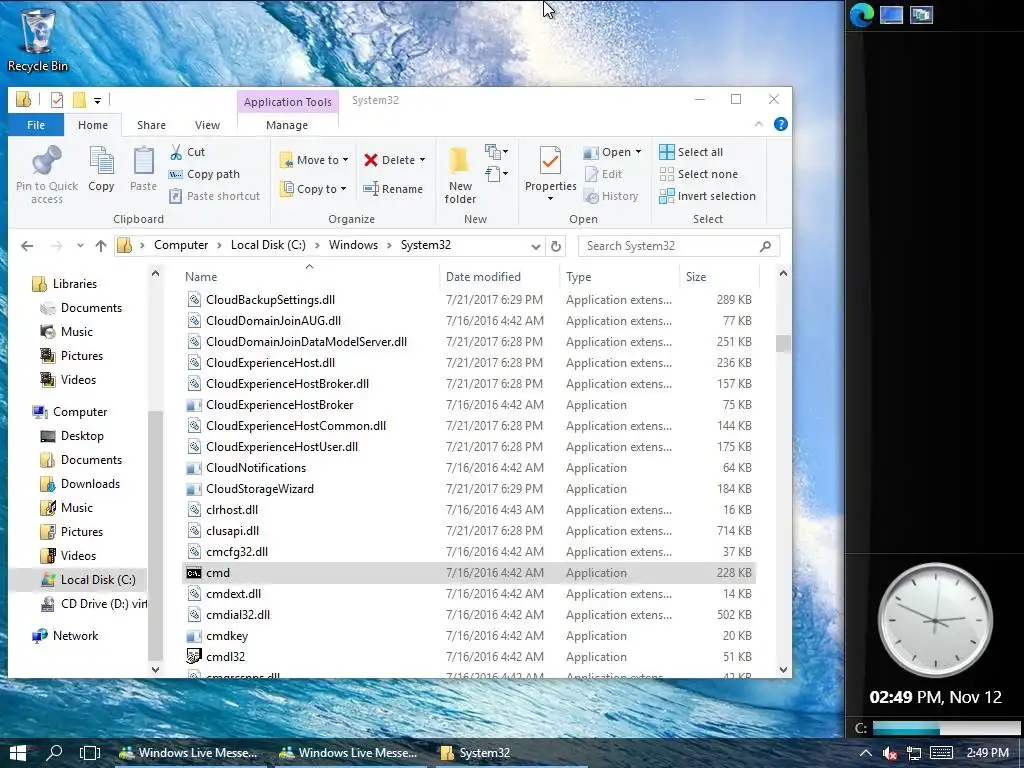This screenshot has height=768, width=1024.
Task: Select CD Drive (D:) in navigation pane
Action: 94,604
